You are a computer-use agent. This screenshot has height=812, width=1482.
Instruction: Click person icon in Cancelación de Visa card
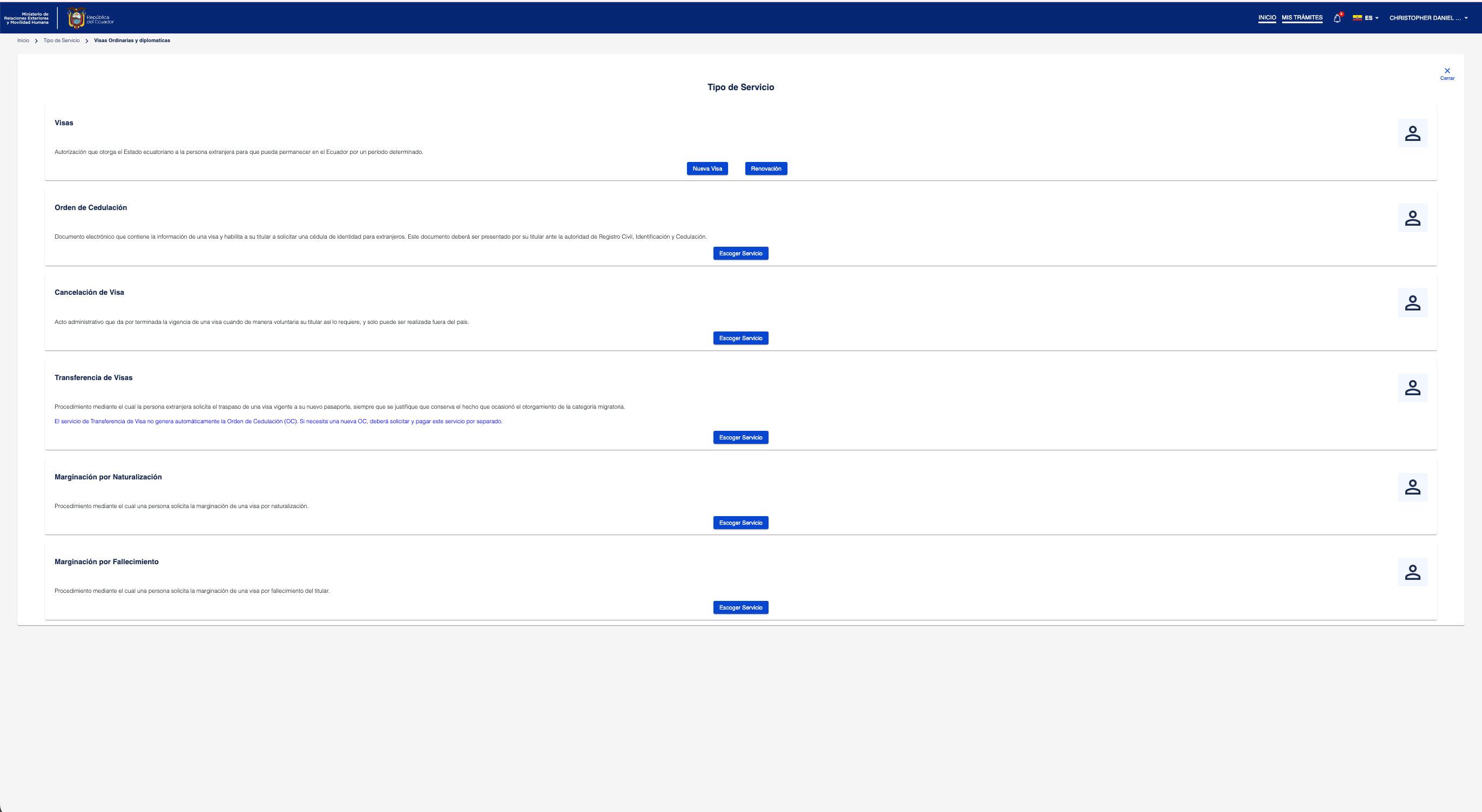[x=1412, y=303]
